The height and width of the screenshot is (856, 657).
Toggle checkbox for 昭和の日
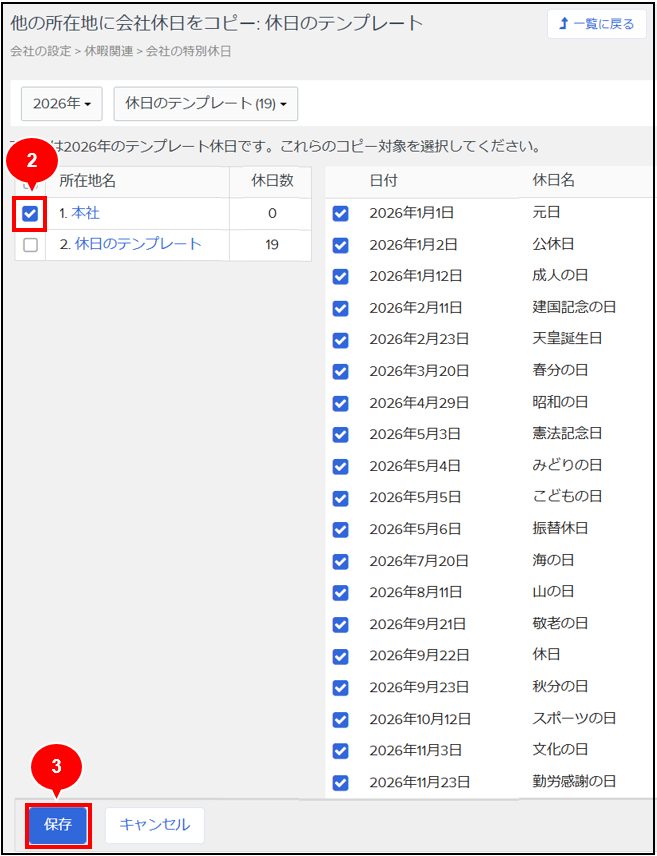341,403
